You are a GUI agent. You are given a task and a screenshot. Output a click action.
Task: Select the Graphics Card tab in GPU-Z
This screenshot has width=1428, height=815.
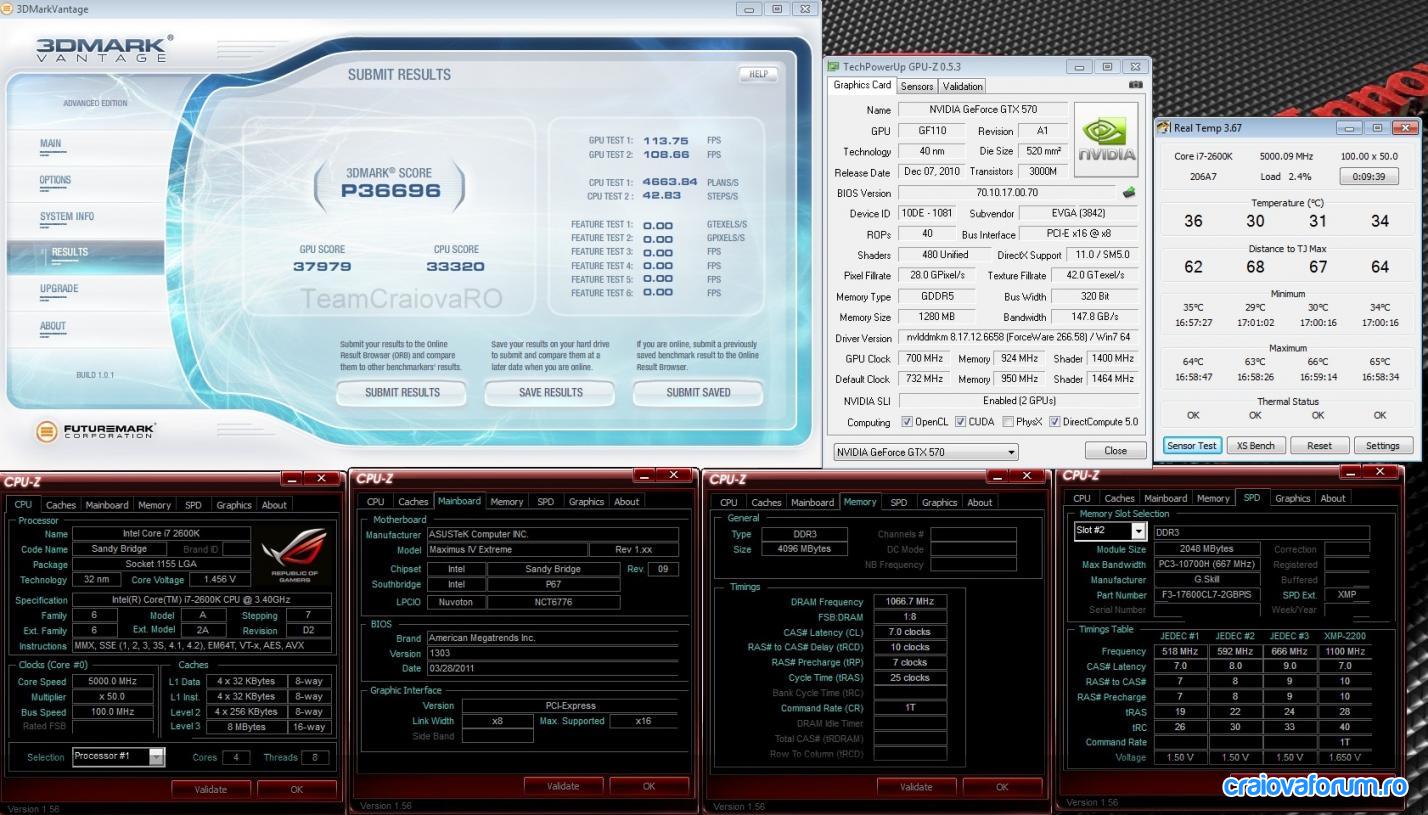pos(862,85)
